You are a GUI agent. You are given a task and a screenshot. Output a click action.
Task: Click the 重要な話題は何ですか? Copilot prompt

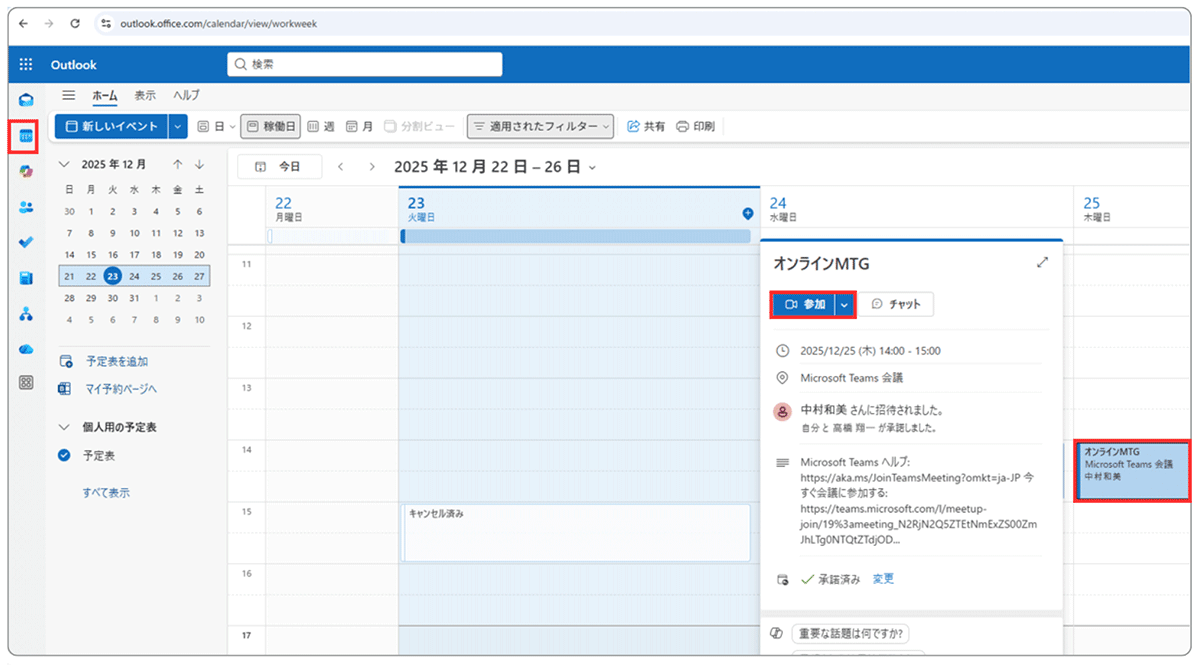point(852,633)
